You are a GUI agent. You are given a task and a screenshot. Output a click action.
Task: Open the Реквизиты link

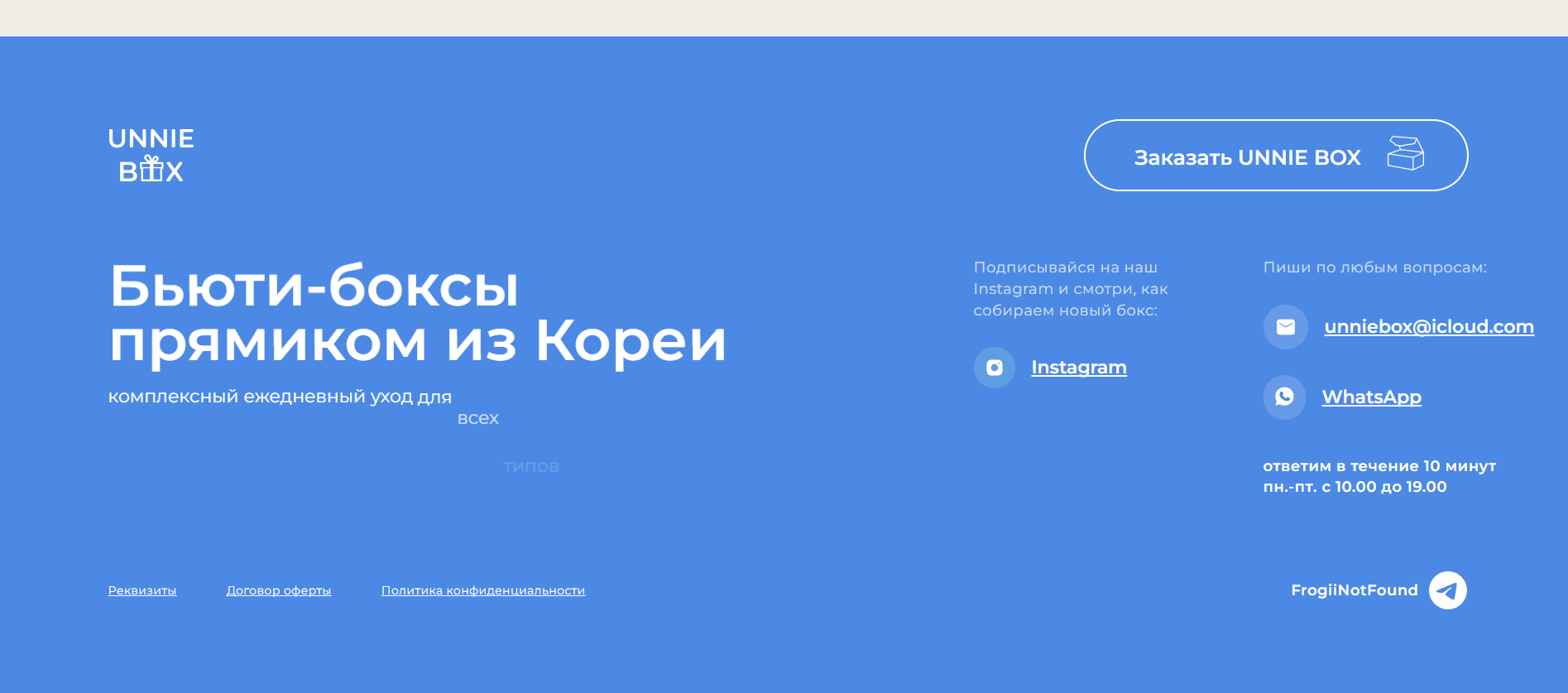point(142,590)
